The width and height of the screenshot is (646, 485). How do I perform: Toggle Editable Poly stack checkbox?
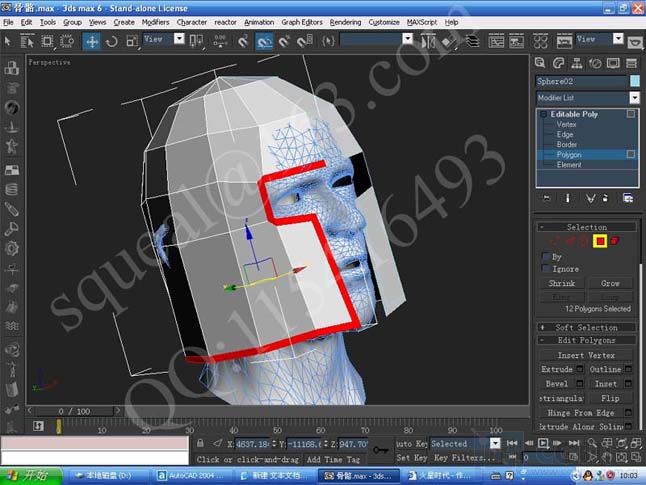coord(631,114)
